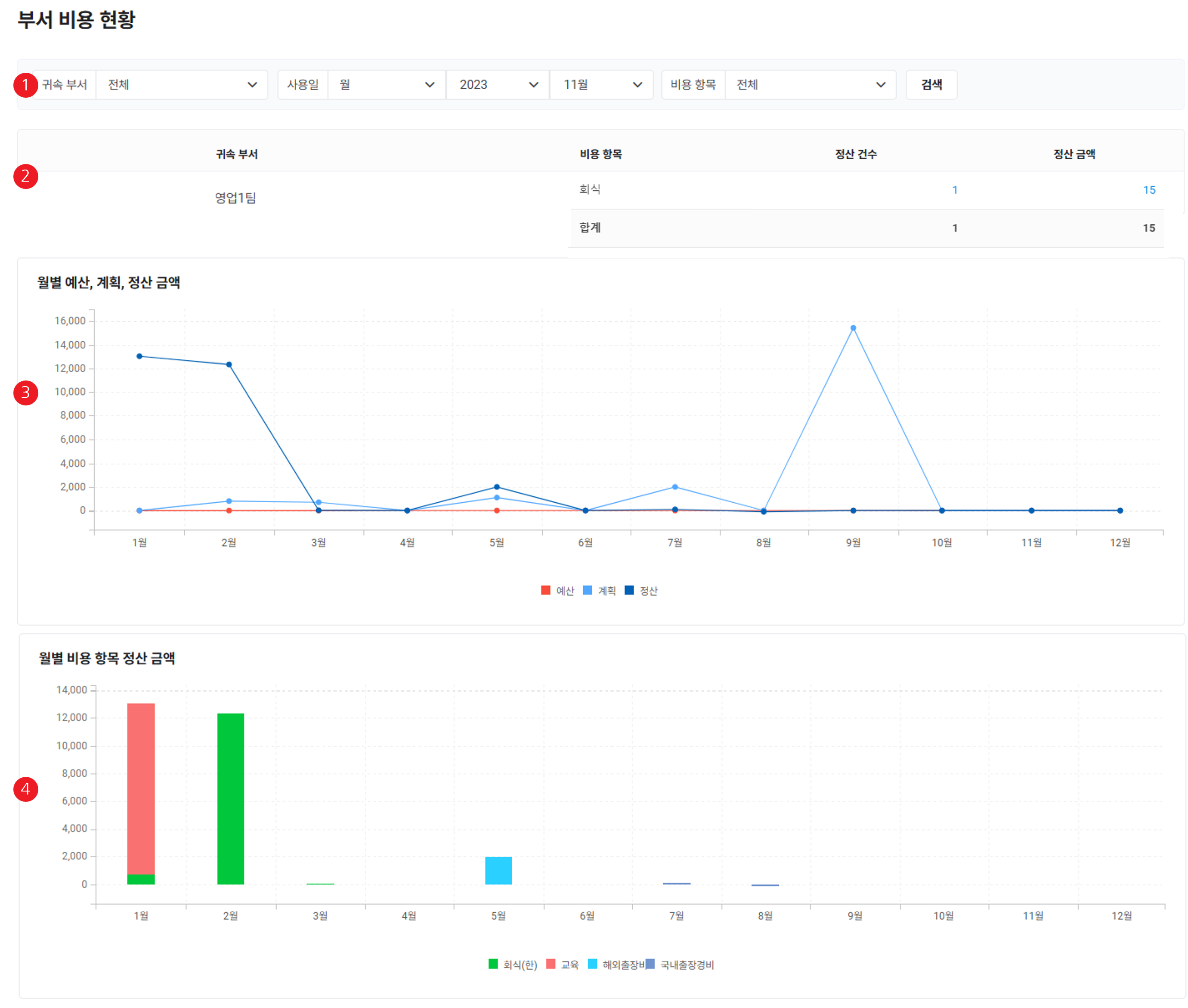Open the 2023 year dropdown
Image resolution: width=1188 pixels, height=1008 pixels.
pos(497,84)
